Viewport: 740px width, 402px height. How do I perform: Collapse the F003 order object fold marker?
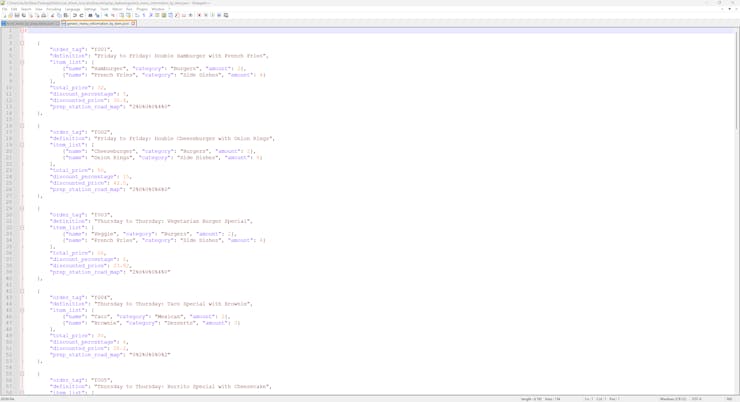(x=22, y=208)
